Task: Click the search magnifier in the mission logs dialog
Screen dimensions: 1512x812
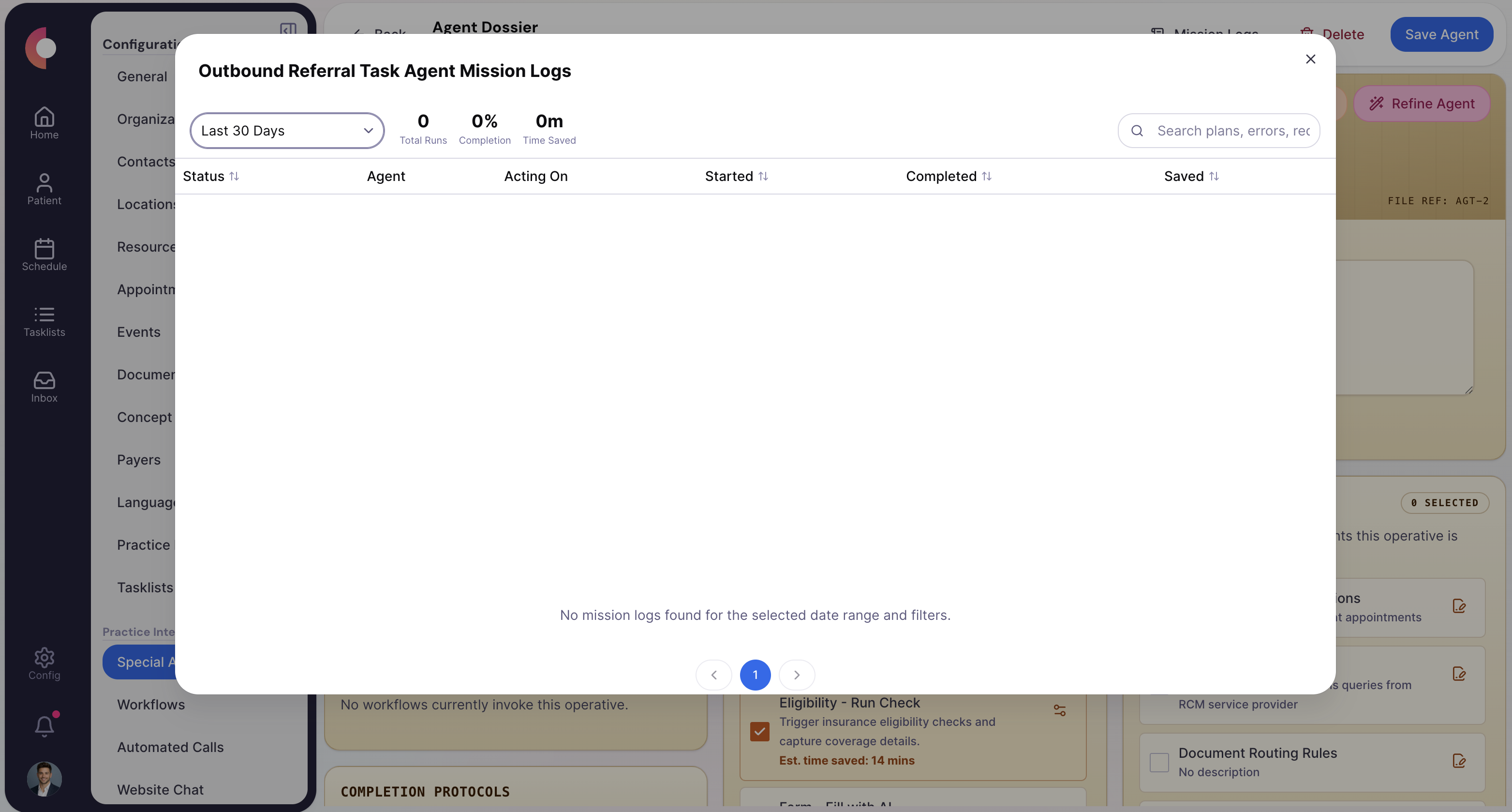Action: tap(1138, 130)
